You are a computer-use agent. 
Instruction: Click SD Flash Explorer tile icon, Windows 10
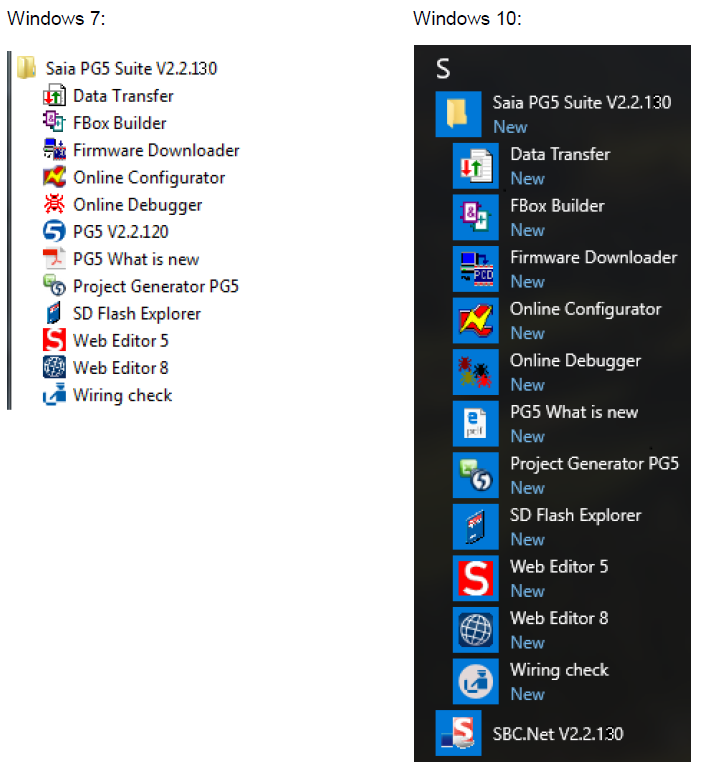coord(475,527)
